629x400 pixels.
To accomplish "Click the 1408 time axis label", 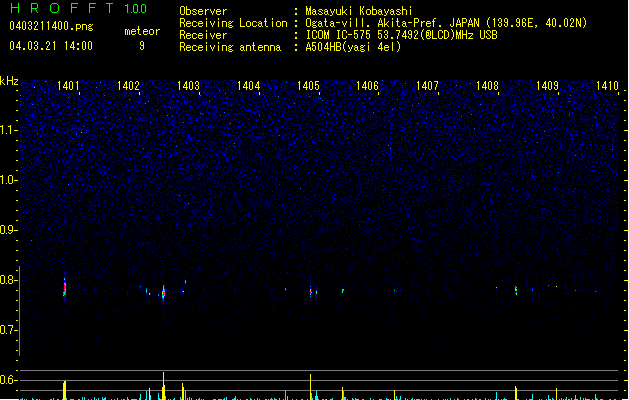I will point(487,85).
